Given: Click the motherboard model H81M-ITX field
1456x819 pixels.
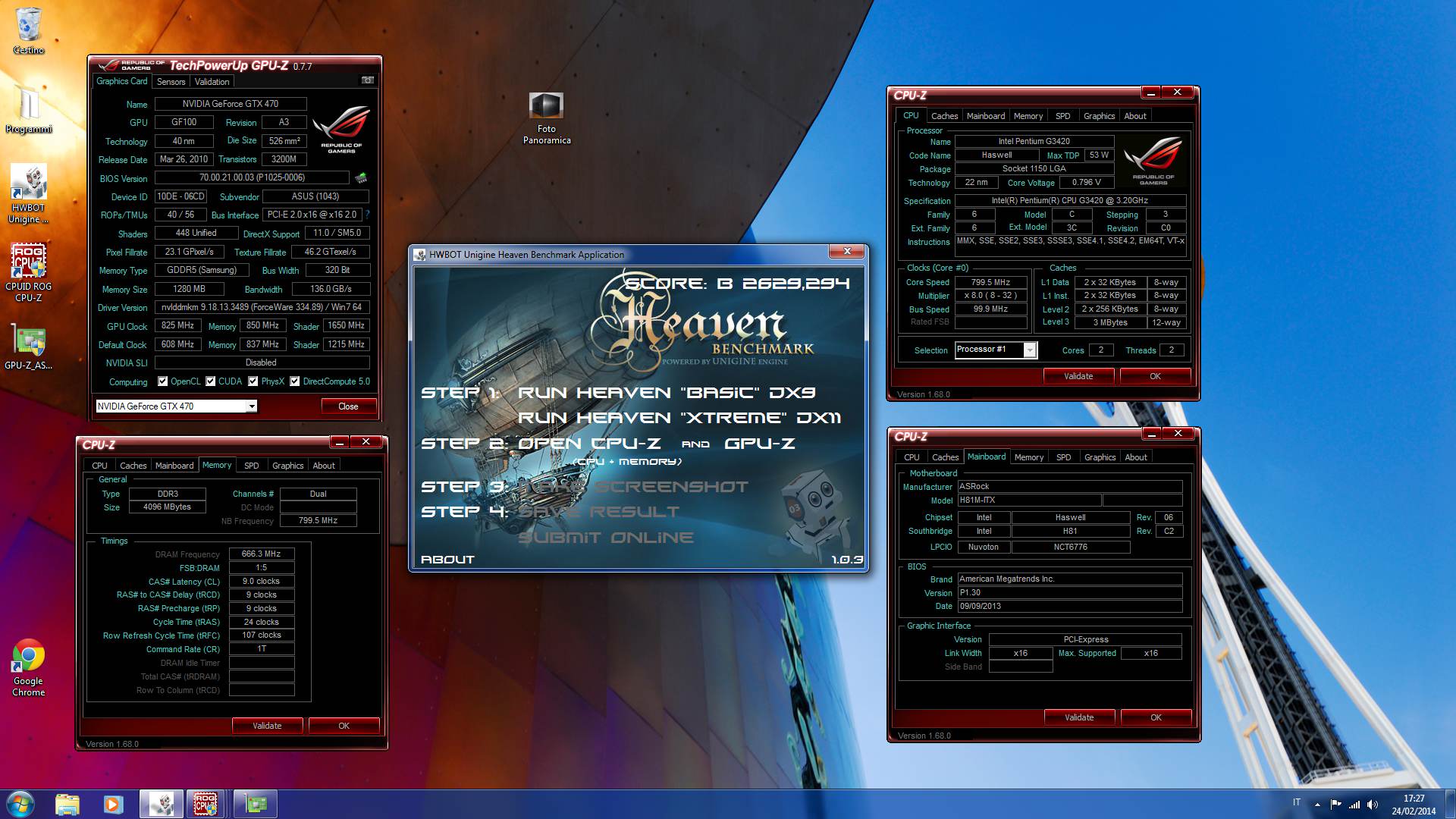Looking at the screenshot, I should (x=1028, y=500).
